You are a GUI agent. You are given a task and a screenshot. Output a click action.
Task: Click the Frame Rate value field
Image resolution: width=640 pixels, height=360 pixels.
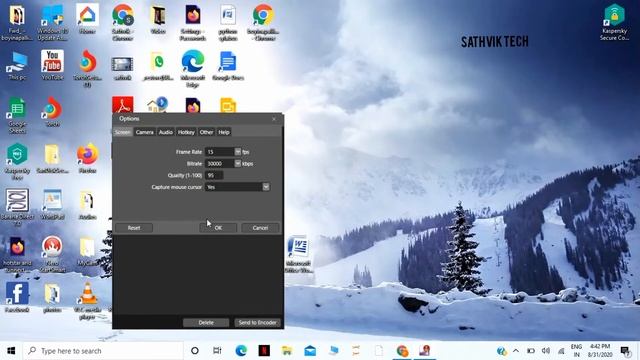coord(220,152)
